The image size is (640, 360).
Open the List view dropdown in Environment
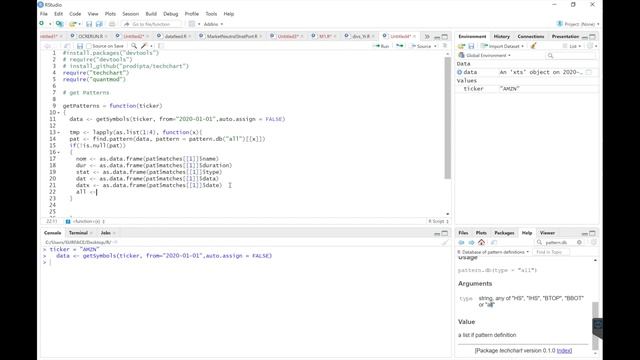pyautogui.click(x=572, y=46)
